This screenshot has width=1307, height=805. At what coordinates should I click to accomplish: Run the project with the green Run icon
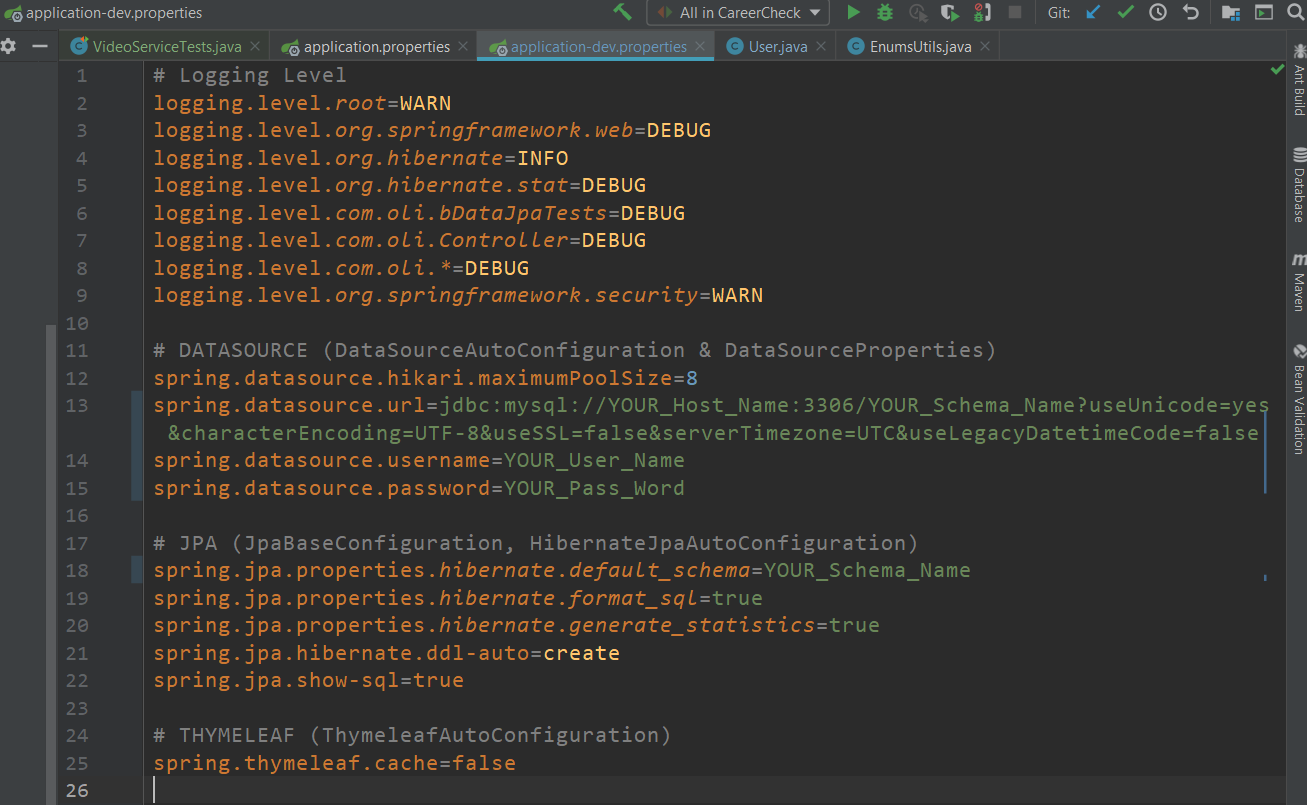pyautogui.click(x=853, y=13)
